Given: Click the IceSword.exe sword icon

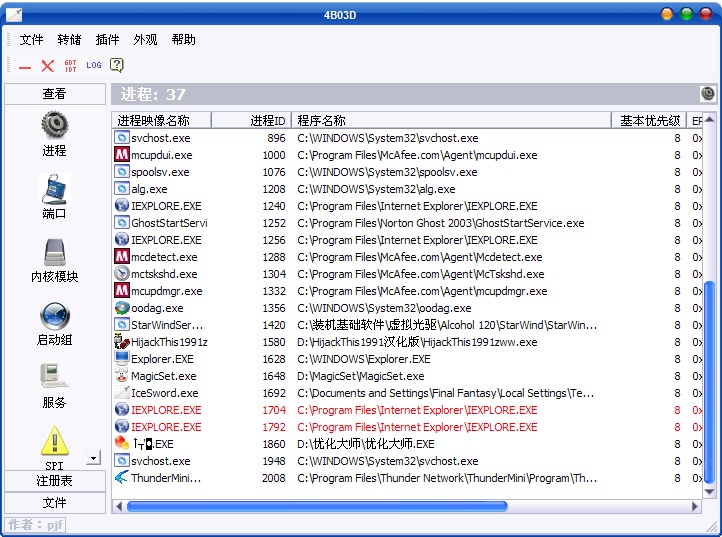Looking at the screenshot, I should (122, 392).
